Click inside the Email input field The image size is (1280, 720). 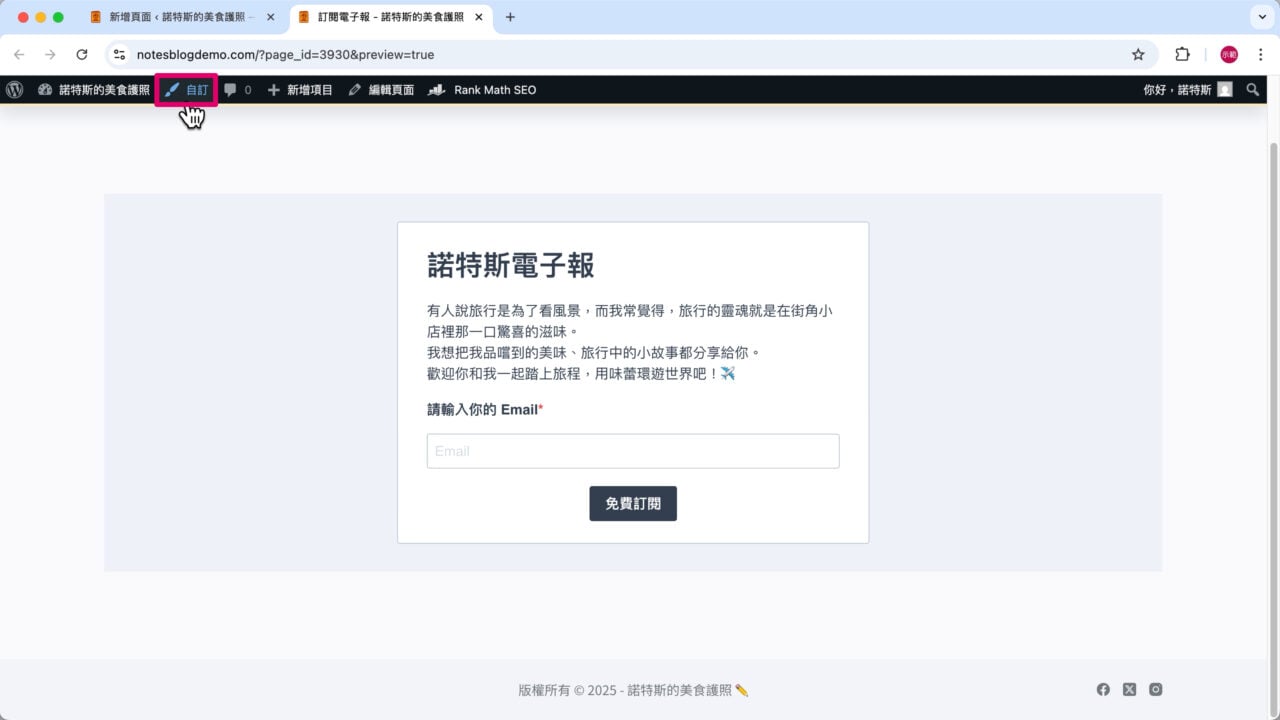coord(632,451)
